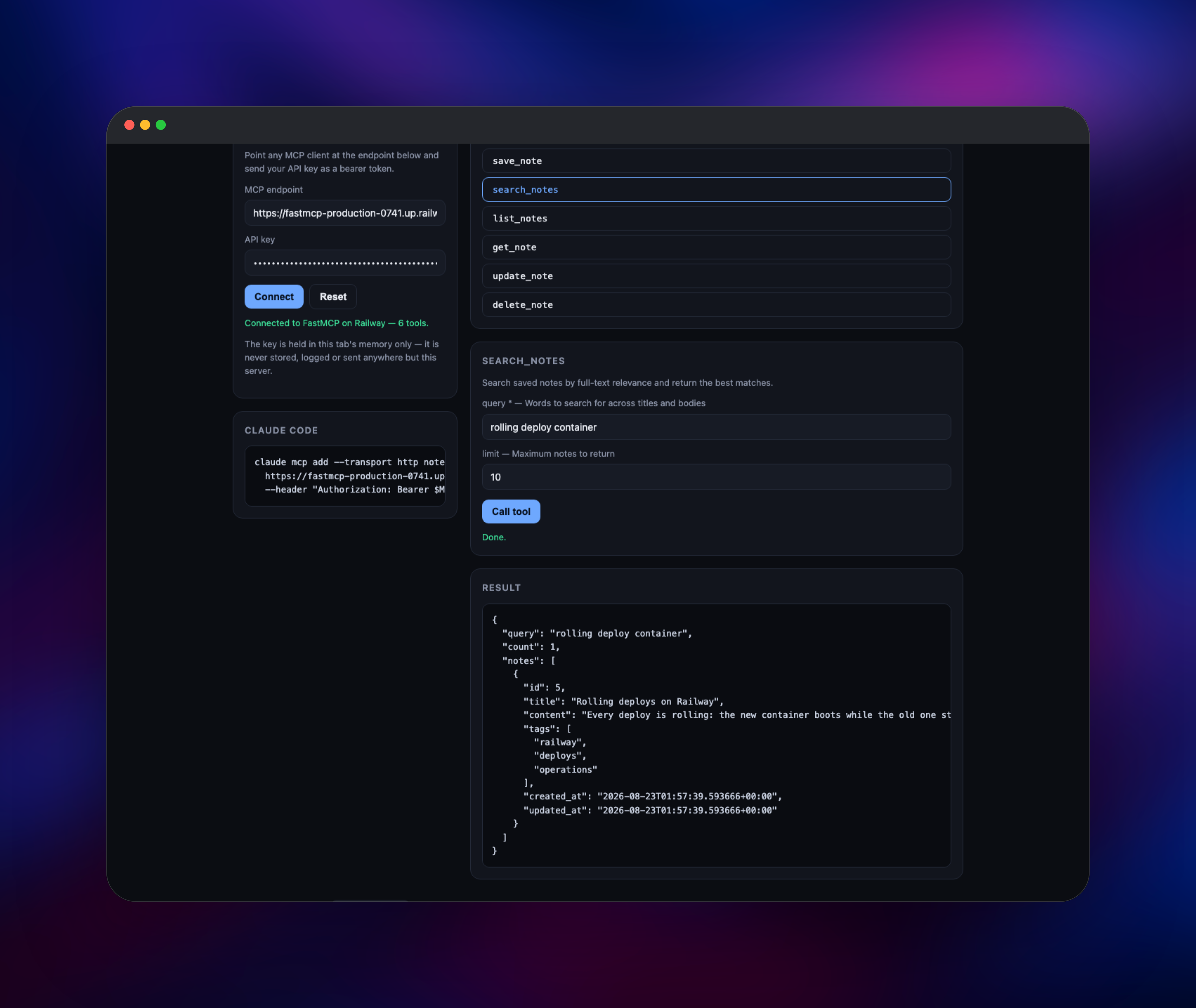Click the claude mcp add command block
The image size is (1196, 1008).
(345, 476)
